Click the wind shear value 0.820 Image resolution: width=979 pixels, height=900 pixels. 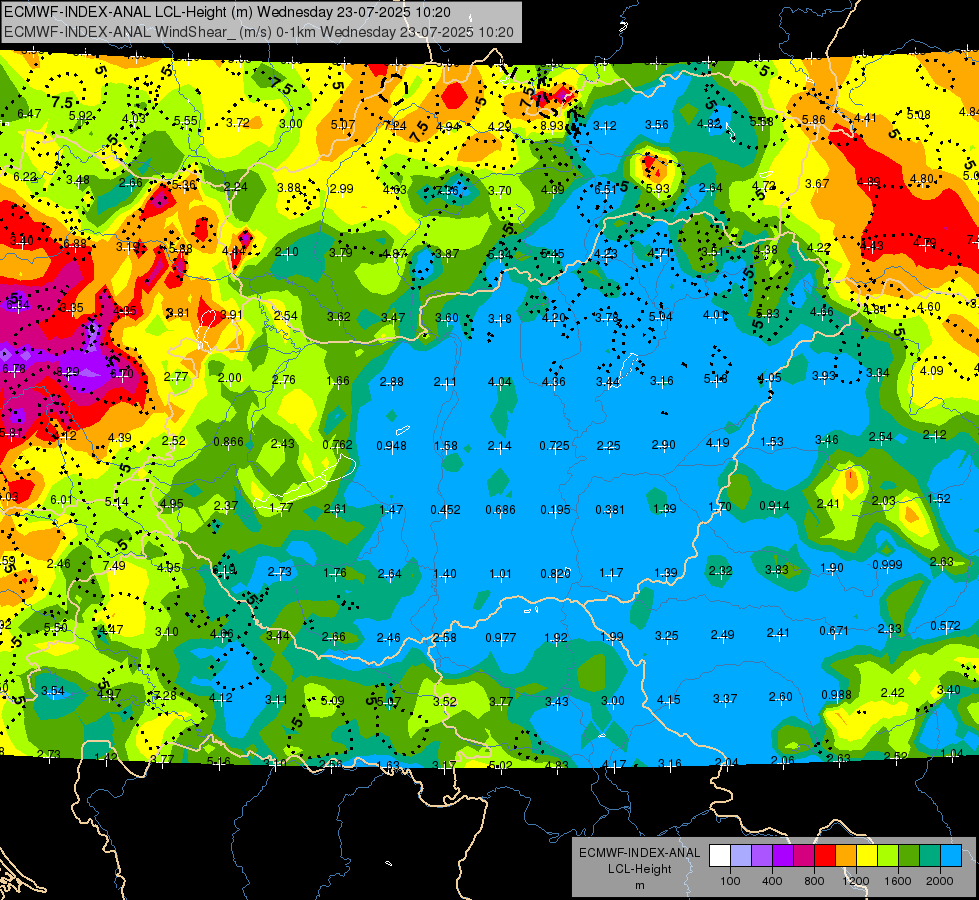[x=555, y=574]
